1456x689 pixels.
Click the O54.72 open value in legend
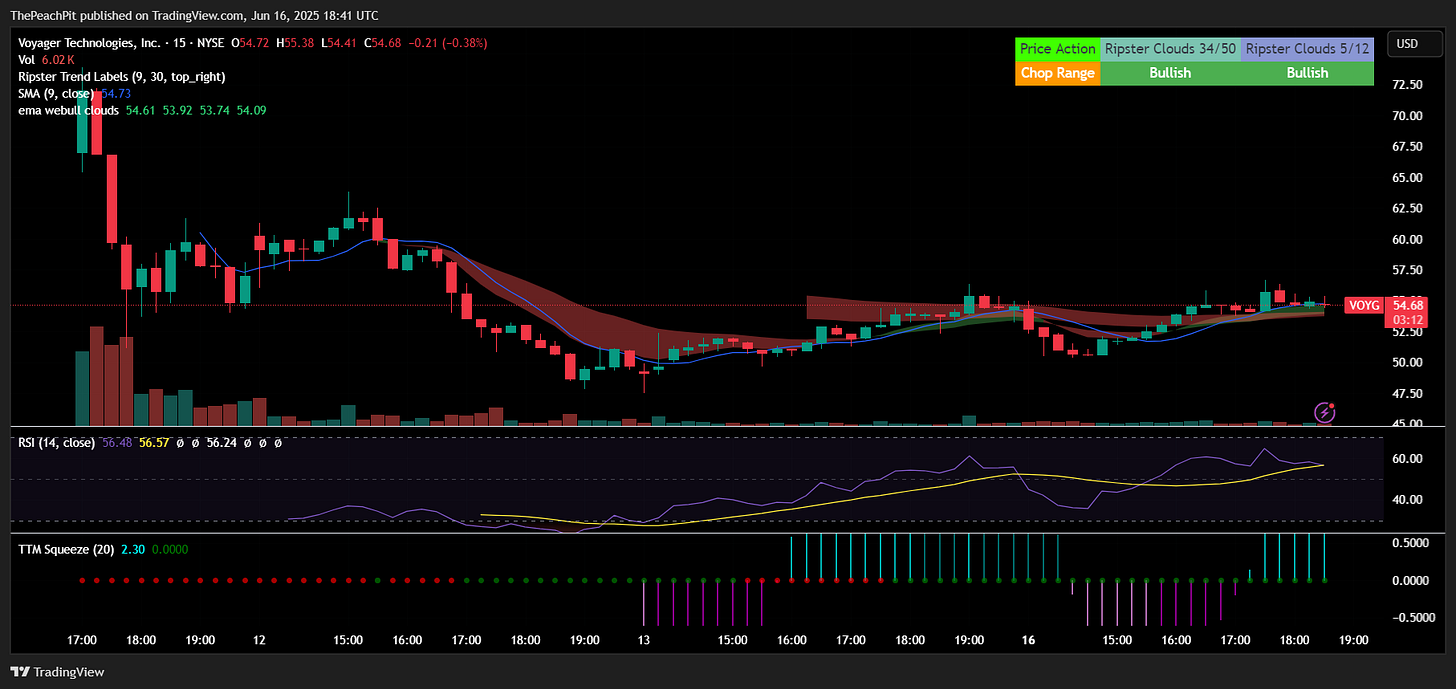(249, 43)
